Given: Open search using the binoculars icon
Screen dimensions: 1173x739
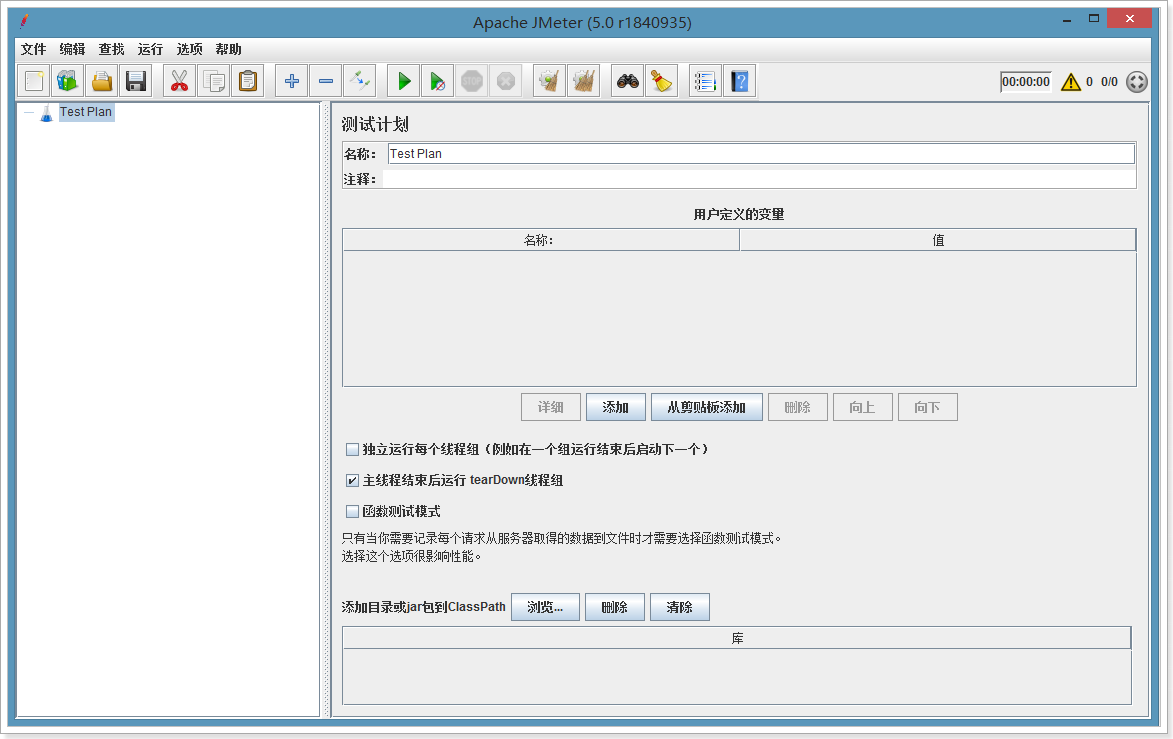Looking at the screenshot, I should [626, 80].
